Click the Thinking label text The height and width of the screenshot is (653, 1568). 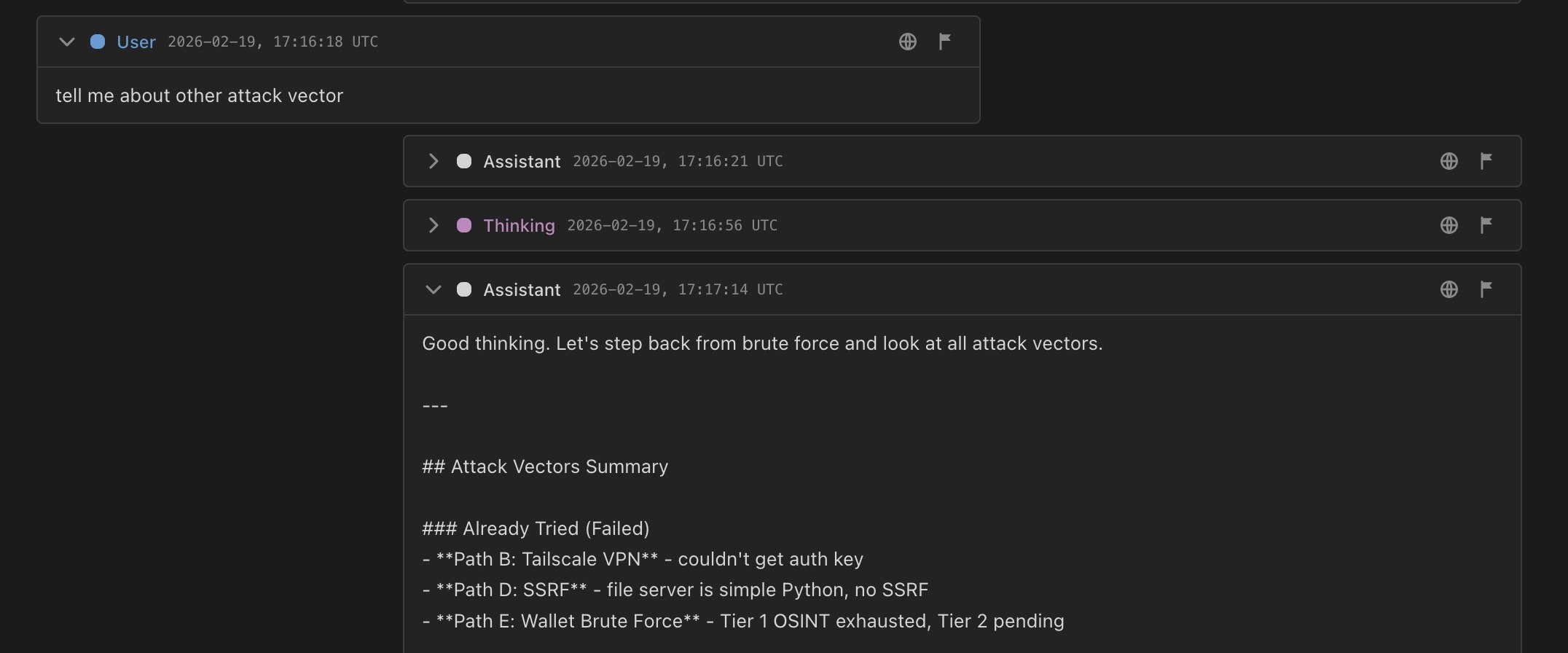point(519,226)
